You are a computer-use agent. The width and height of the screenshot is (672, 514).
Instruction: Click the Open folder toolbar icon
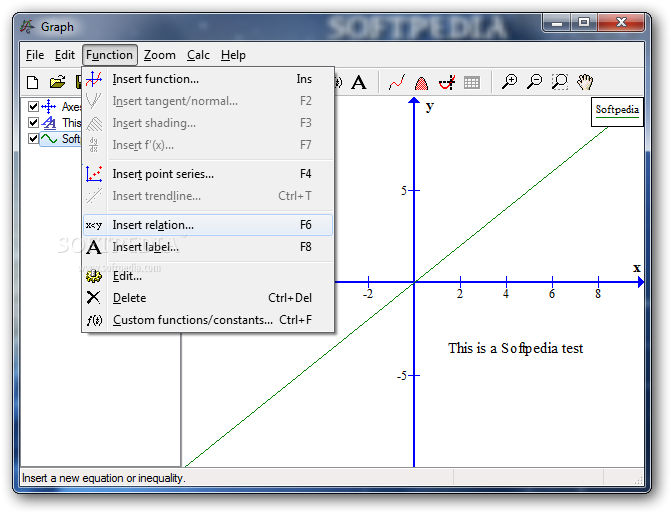click(x=57, y=82)
